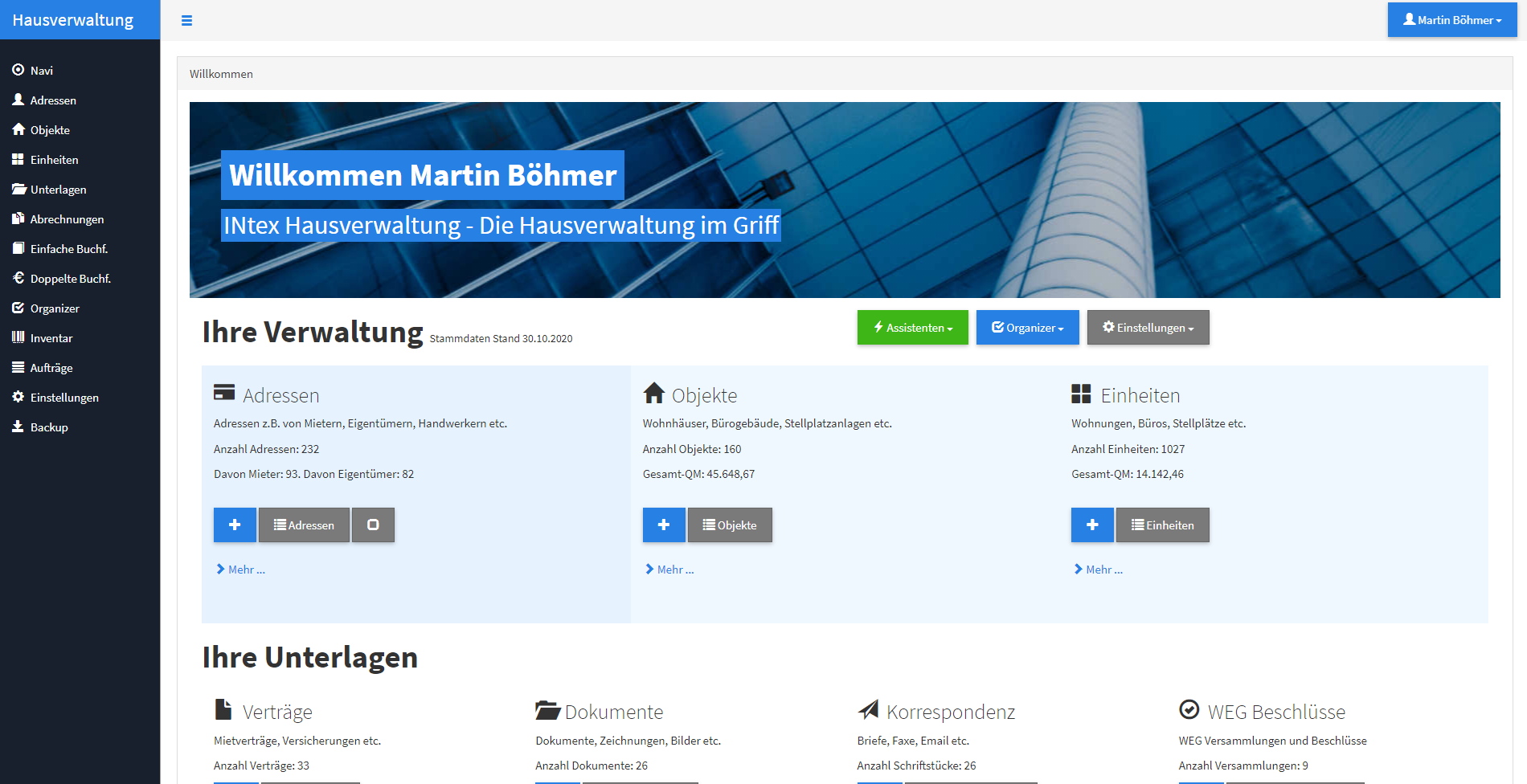Click the Korrespondenz paper-plane icon
This screenshot has width=1527, height=784.
868,709
